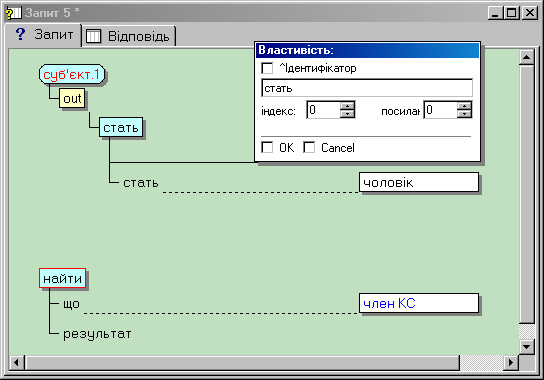
Task: Close the Запит 5 window
Action: (530, 13)
